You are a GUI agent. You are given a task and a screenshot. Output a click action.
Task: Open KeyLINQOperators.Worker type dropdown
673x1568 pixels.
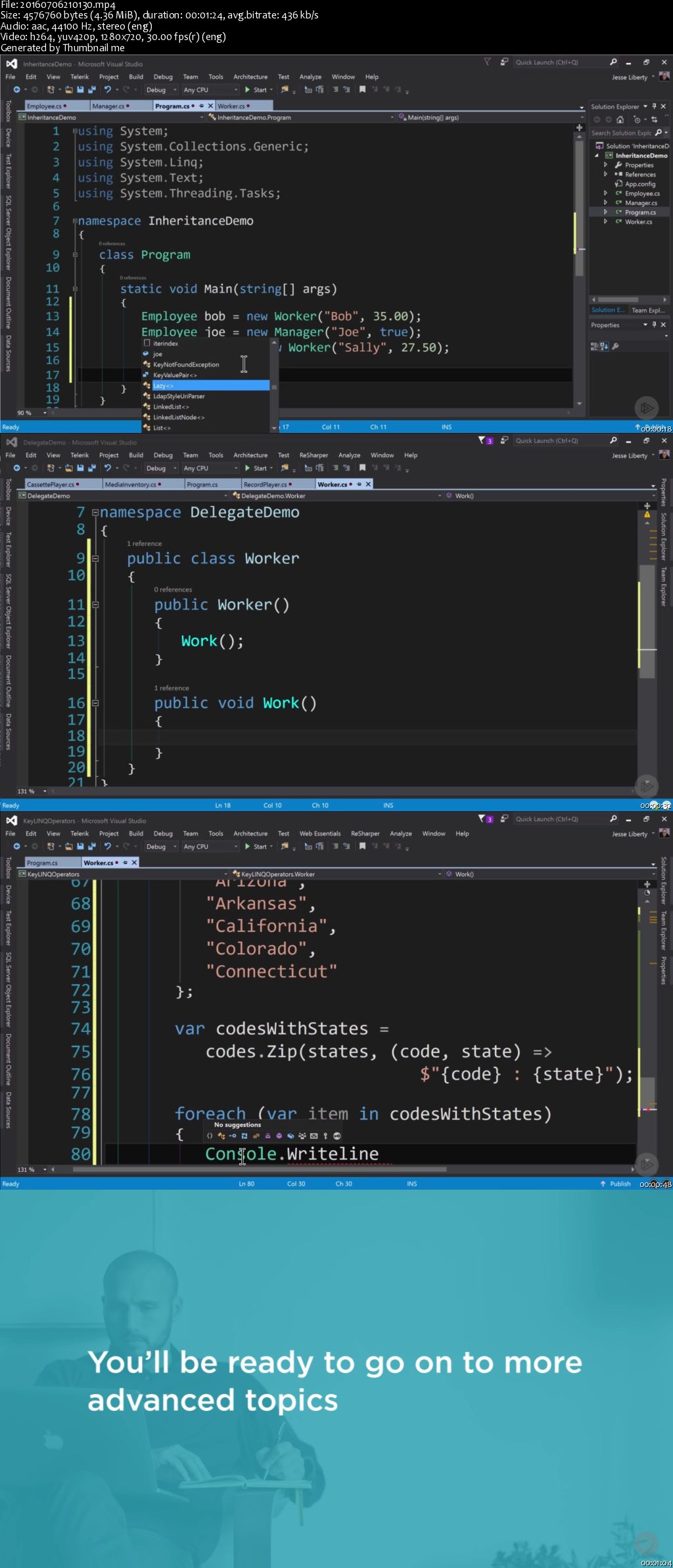(337, 874)
